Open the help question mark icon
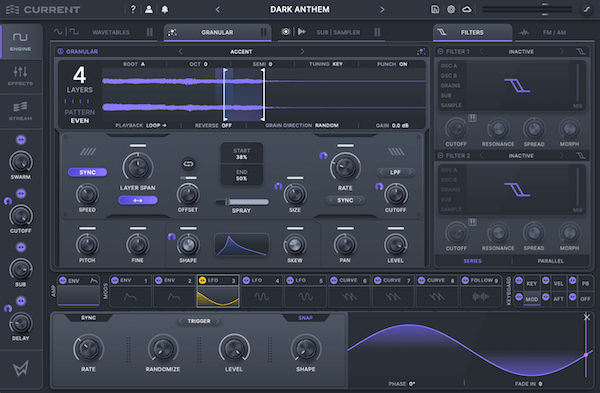 point(133,9)
